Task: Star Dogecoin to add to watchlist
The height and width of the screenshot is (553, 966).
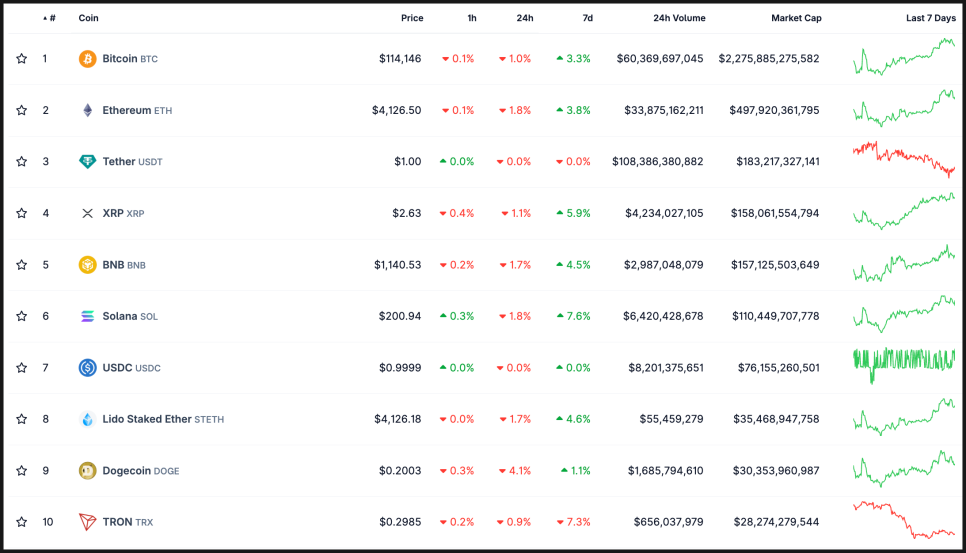Action: coord(21,471)
